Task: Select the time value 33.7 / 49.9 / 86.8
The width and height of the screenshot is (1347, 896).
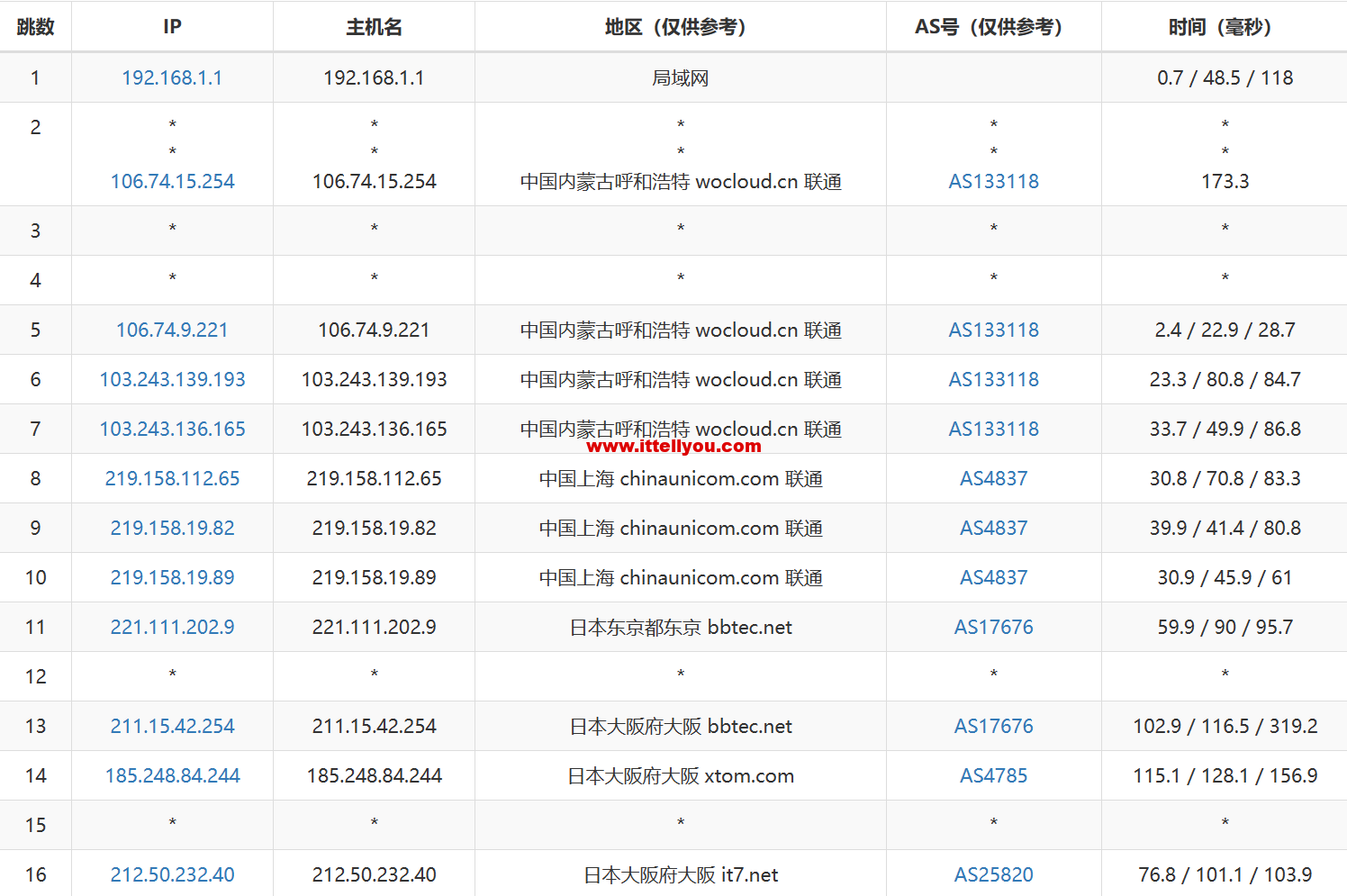Action: (1225, 430)
